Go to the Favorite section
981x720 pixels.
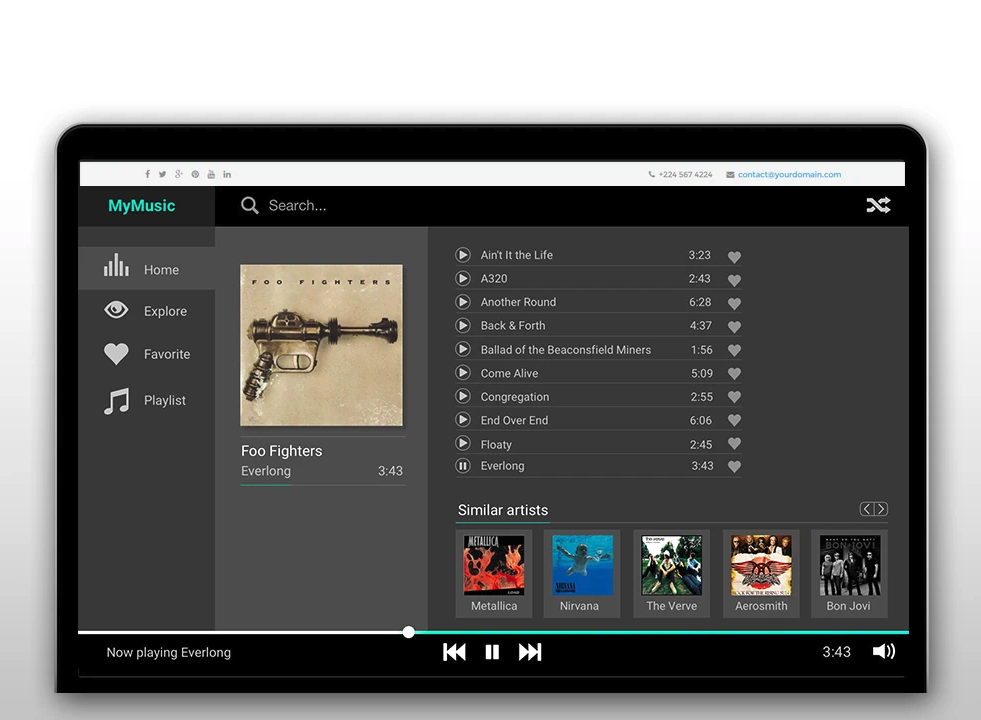[146, 354]
